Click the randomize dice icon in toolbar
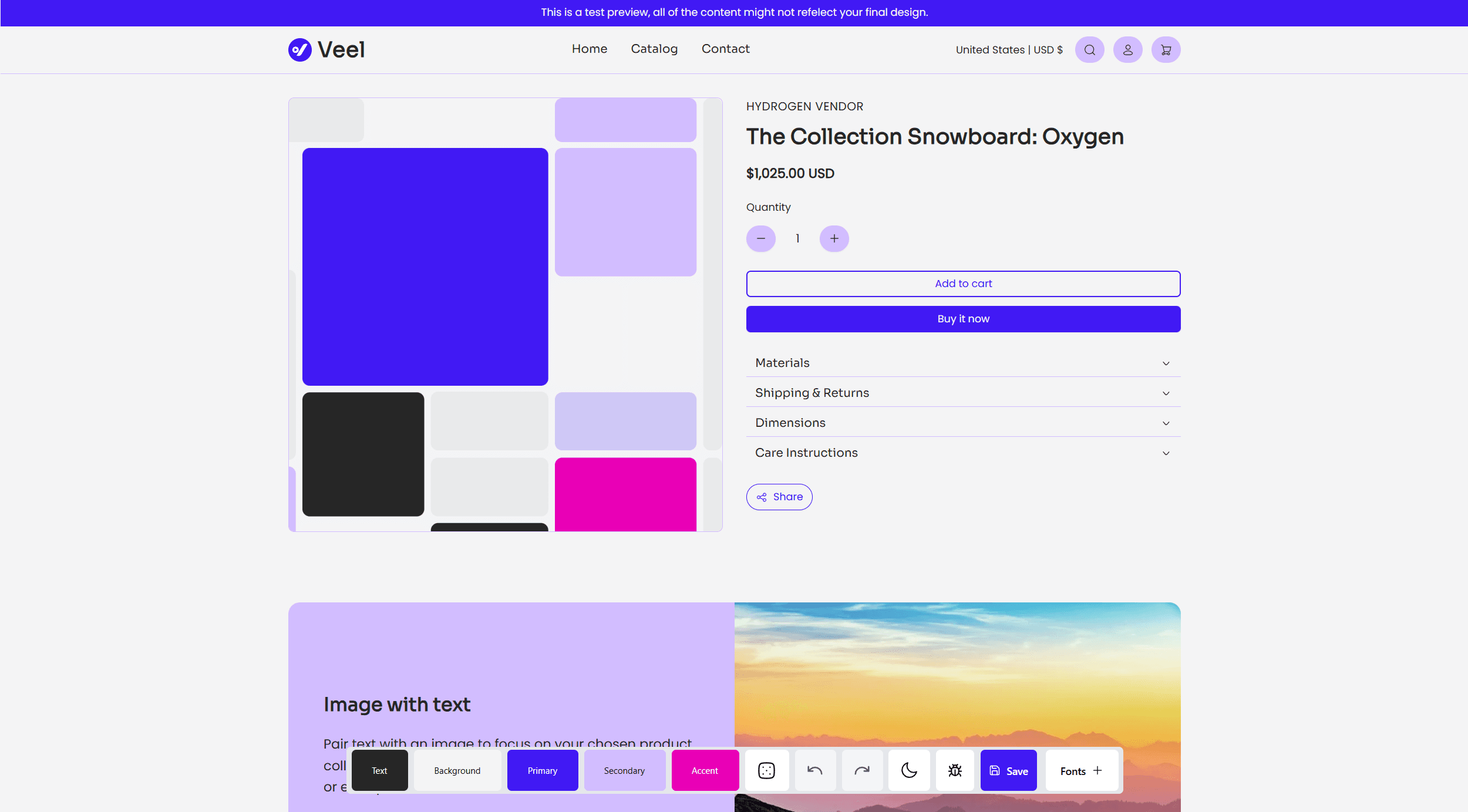 point(766,770)
